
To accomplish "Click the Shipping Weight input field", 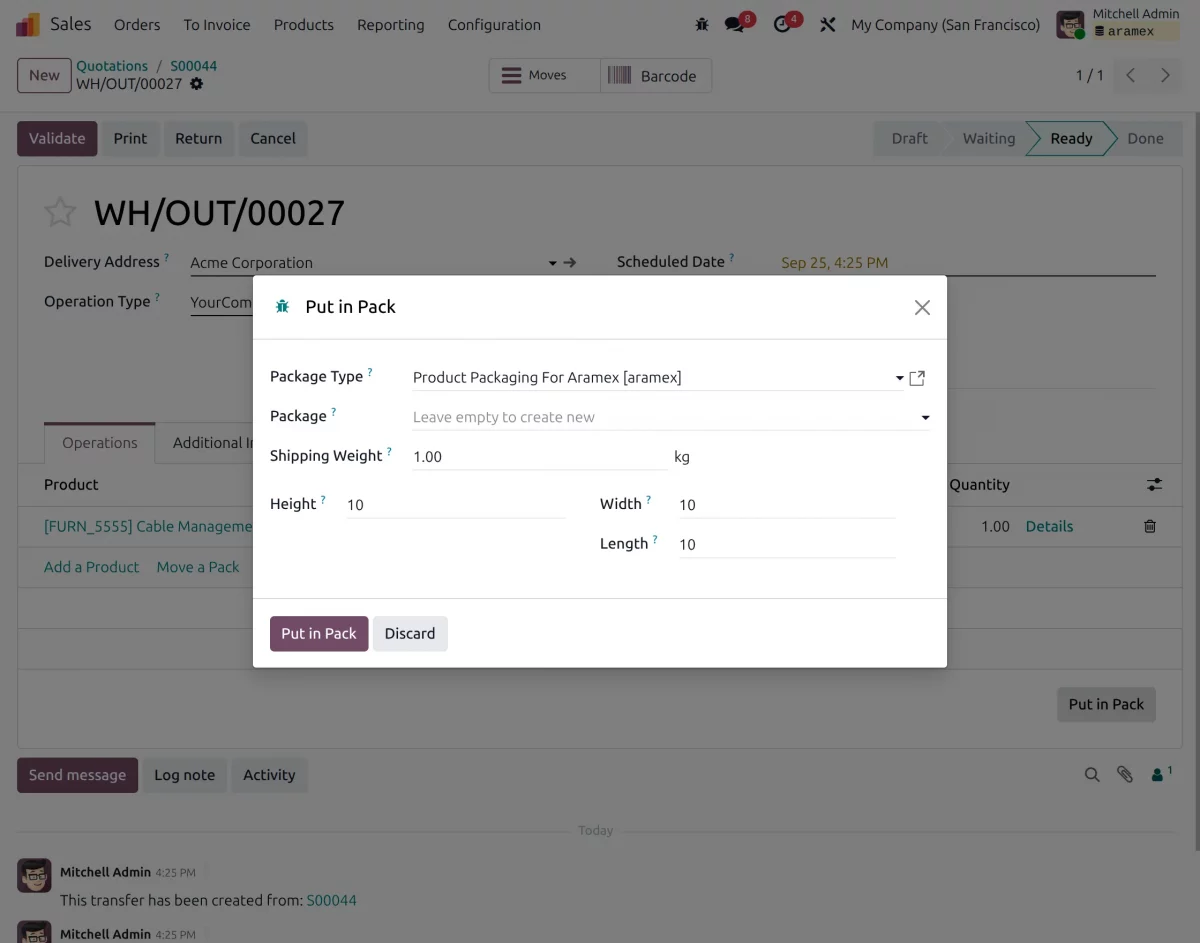I will pos(539,457).
